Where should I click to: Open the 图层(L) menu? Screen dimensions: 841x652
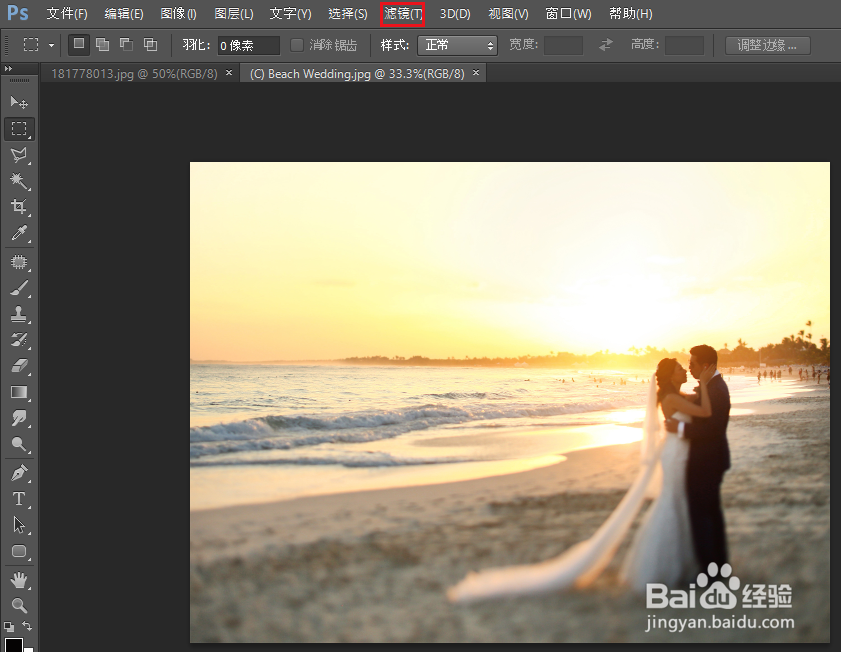click(x=234, y=13)
